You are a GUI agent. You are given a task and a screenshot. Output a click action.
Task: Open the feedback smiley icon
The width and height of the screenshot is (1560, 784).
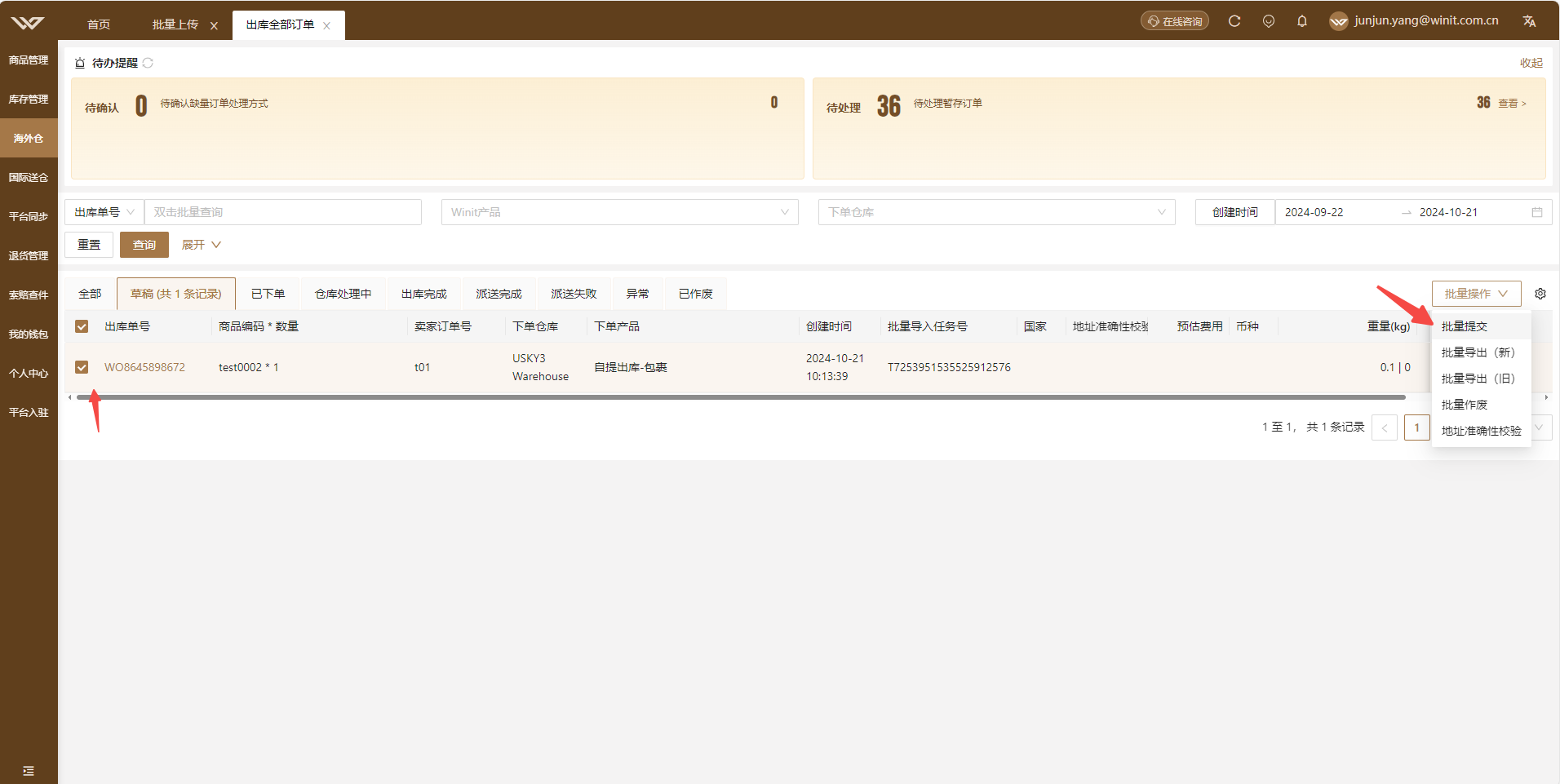click(1269, 21)
